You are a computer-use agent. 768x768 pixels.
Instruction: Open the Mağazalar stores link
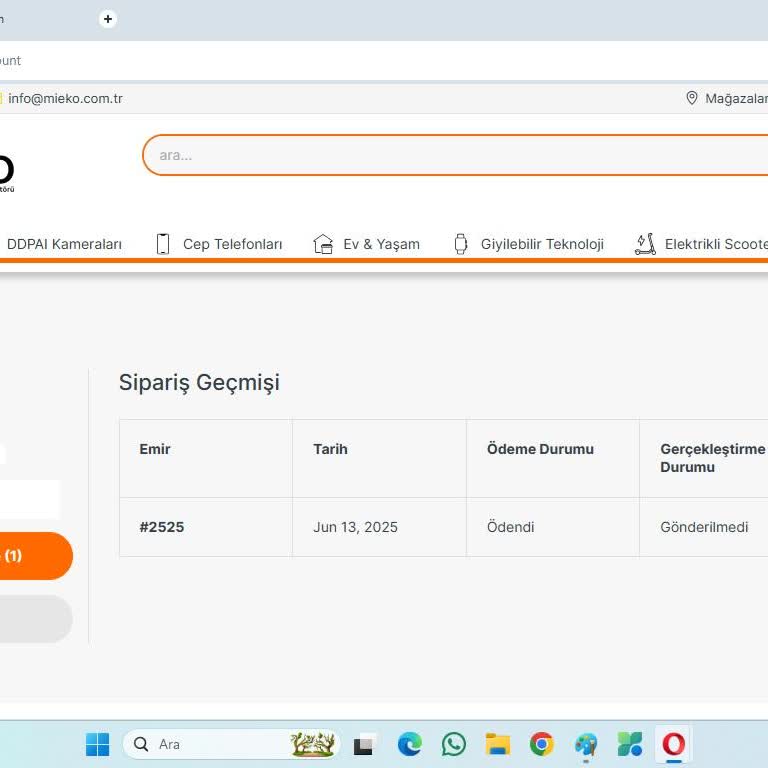point(736,98)
